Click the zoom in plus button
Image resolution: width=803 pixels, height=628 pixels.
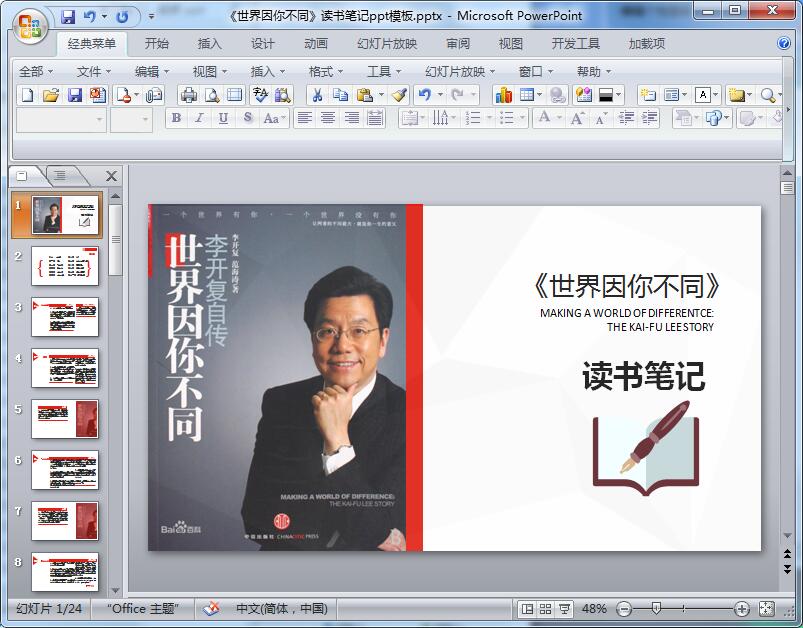(x=742, y=609)
